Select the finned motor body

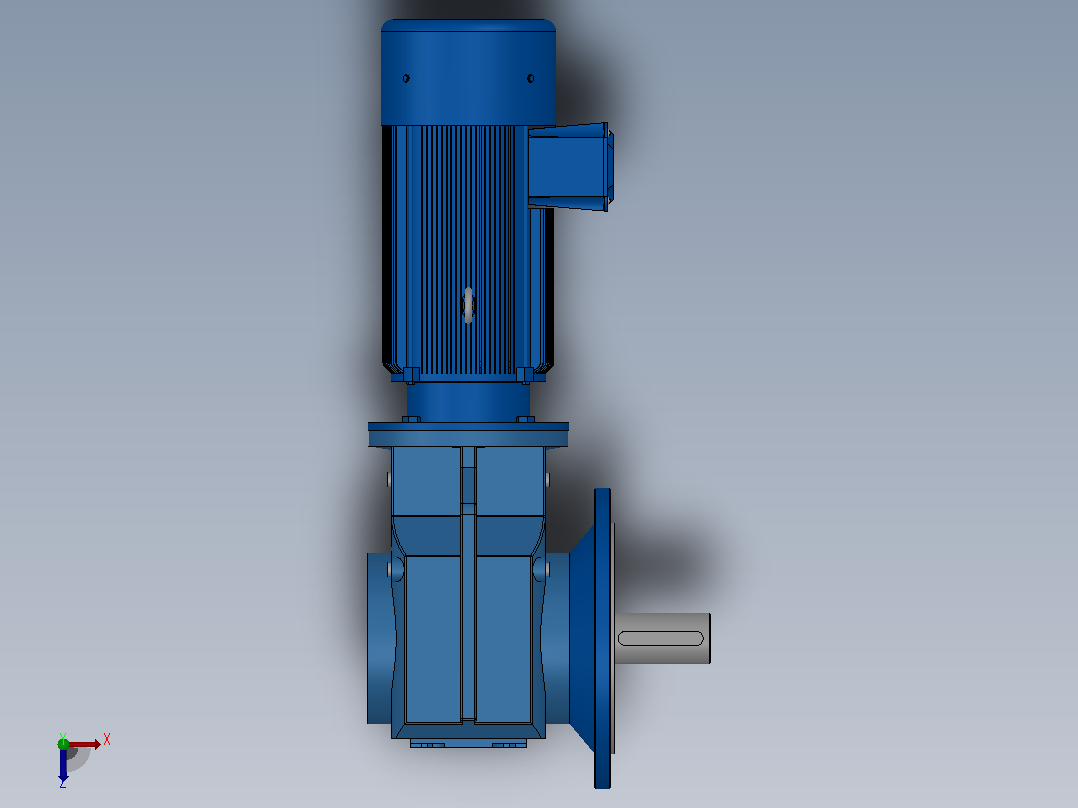468,251
